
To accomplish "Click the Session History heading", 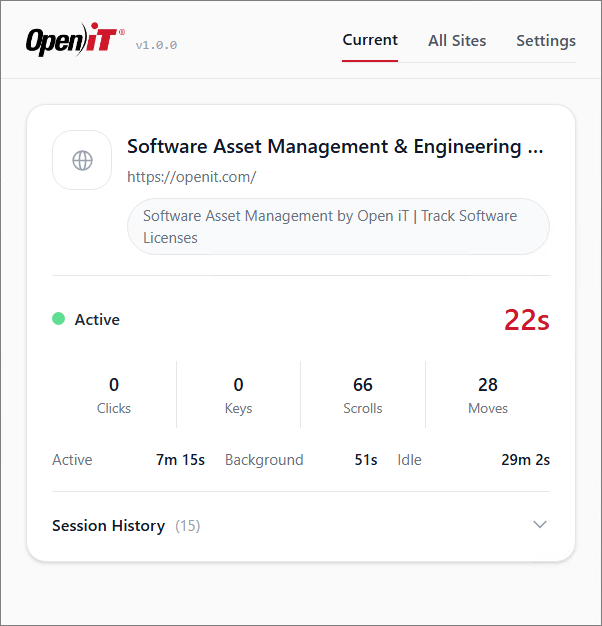I will tap(109, 525).
